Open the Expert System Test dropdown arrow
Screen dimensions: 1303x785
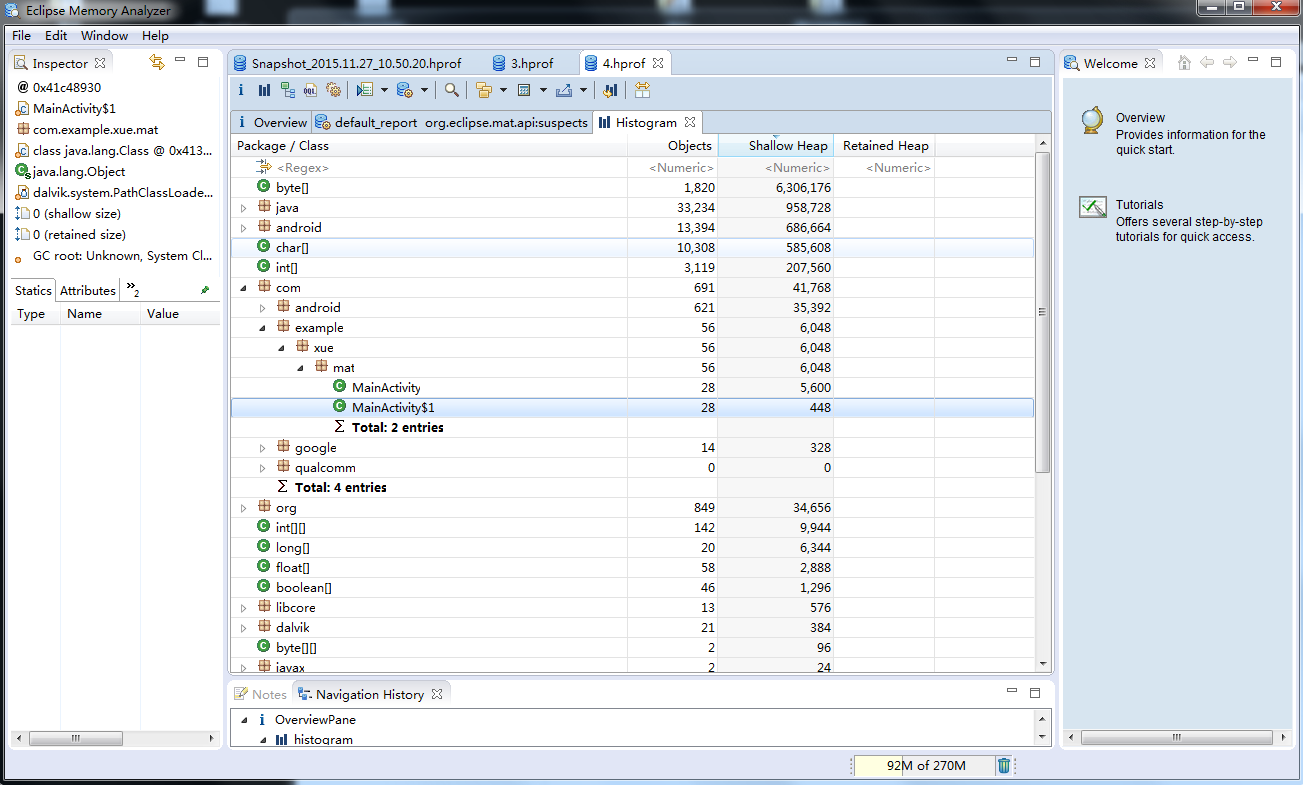[x=384, y=91]
